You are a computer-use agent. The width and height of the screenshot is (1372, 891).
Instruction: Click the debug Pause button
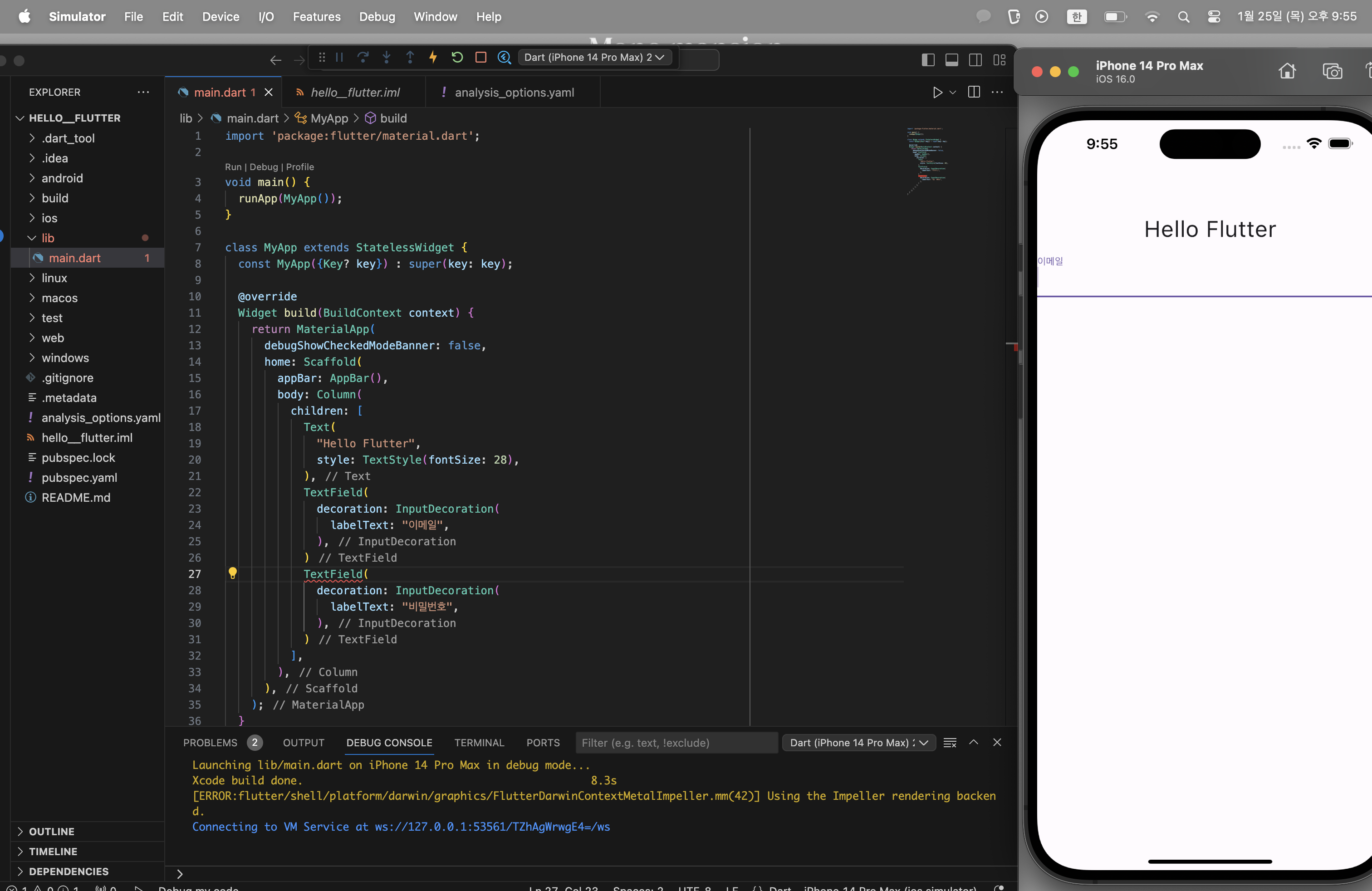click(x=339, y=58)
